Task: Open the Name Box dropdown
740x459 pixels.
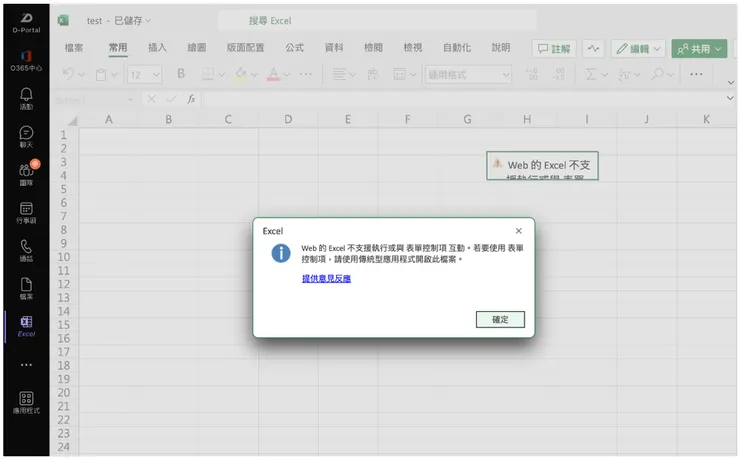Action: 130,100
